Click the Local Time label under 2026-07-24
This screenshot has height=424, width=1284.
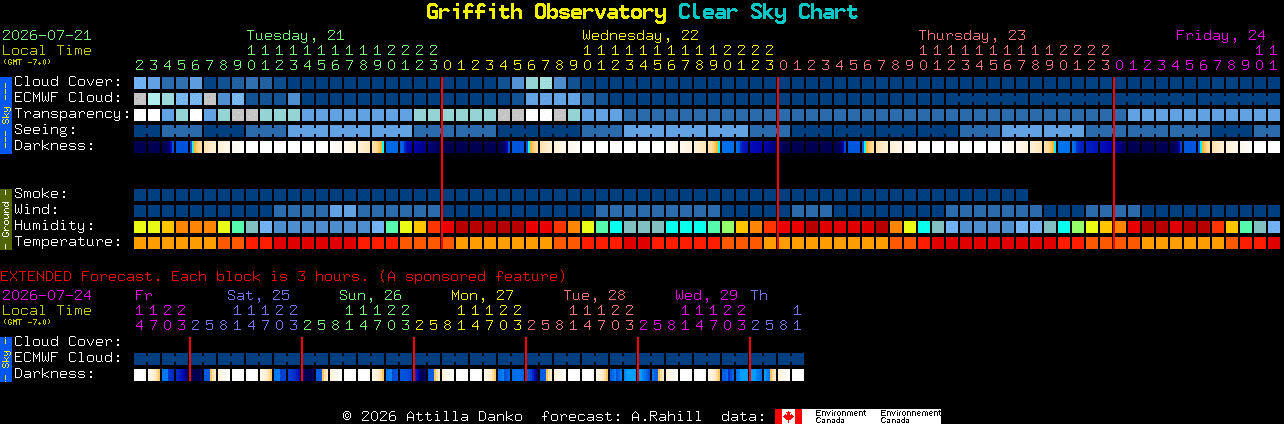point(46,310)
